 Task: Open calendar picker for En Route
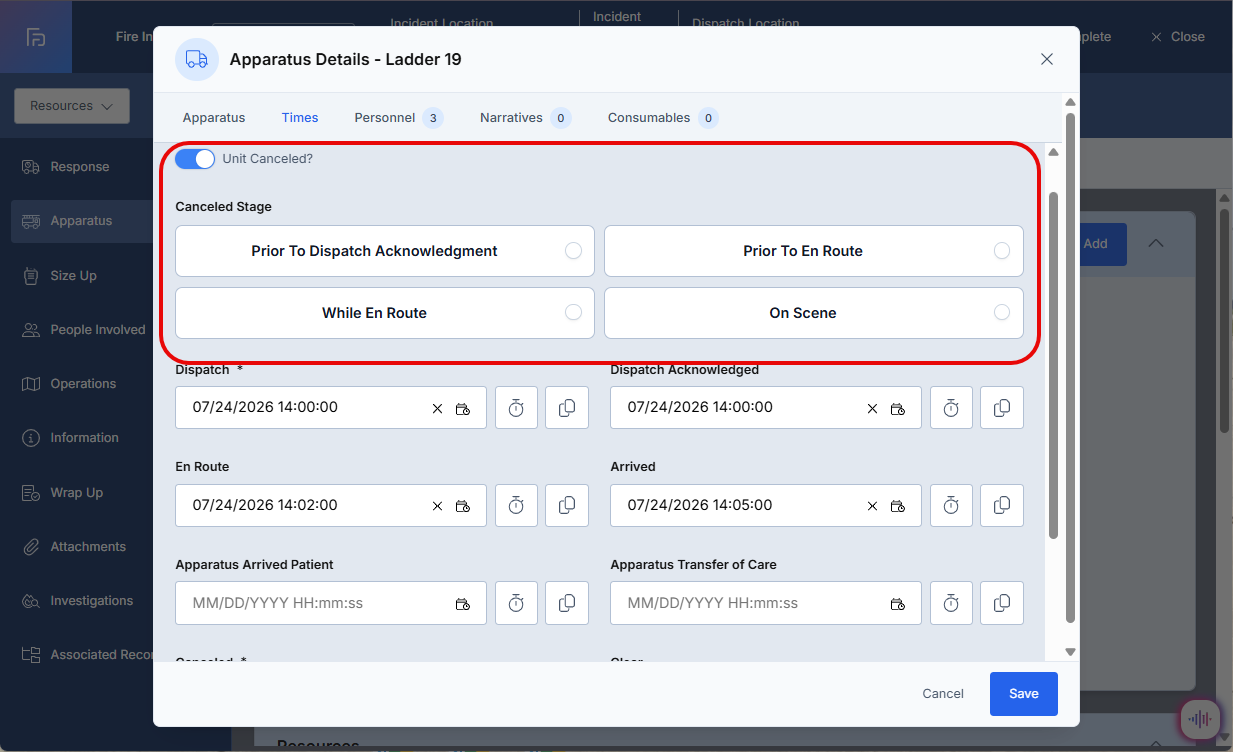pyautogui.click(x=463, y=506)
